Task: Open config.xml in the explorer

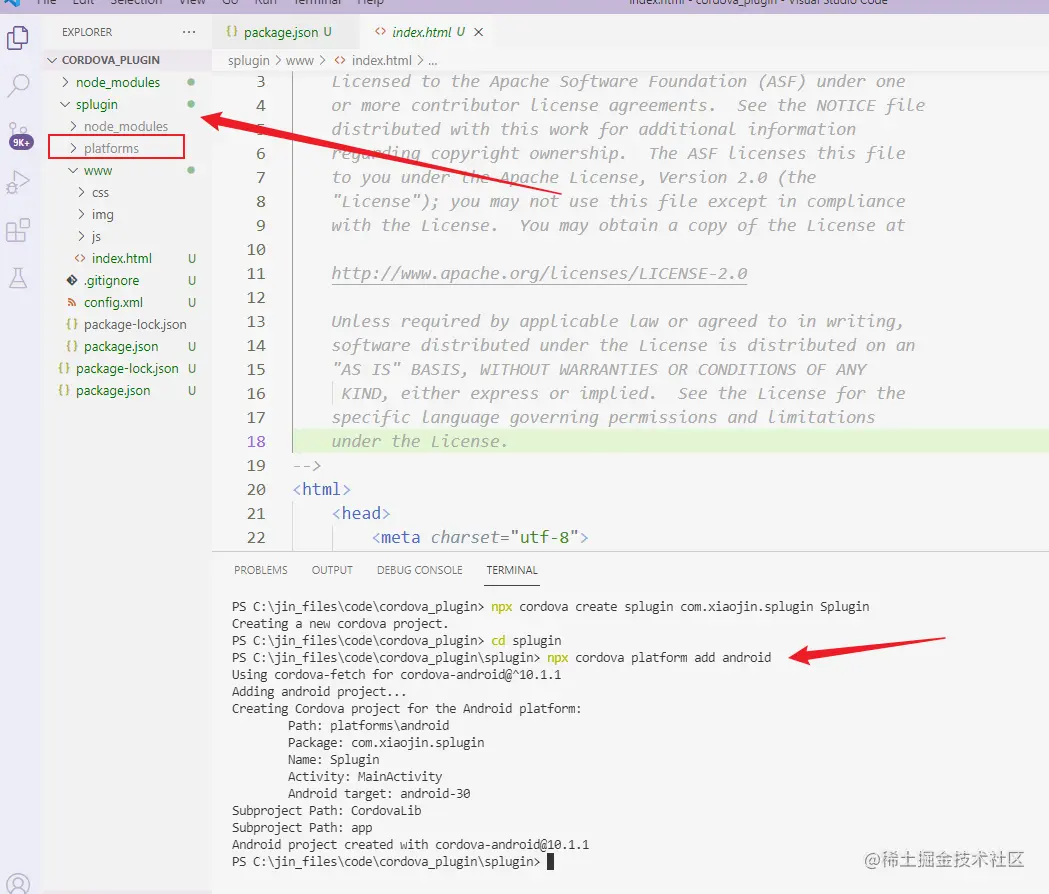Action: coord(113,302)
